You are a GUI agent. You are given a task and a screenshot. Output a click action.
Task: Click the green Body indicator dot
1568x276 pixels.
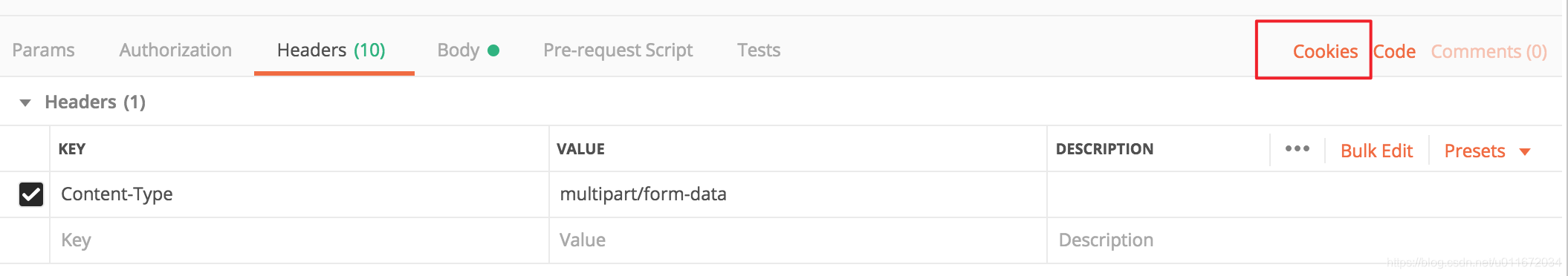pyautogui.click(x=493, y=50)
